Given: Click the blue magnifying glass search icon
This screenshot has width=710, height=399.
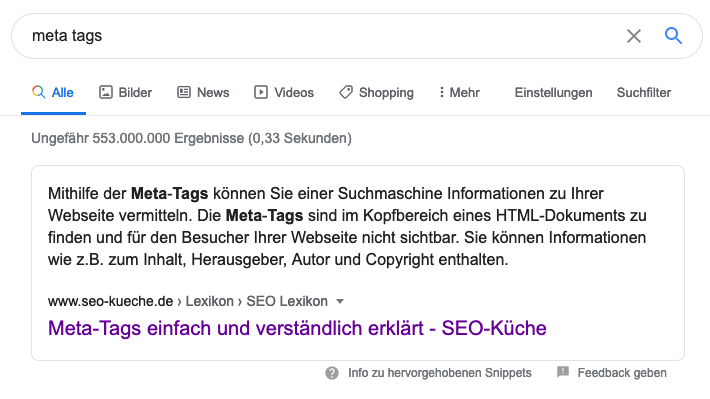Looking at the screenshot, I should (673, 35).
